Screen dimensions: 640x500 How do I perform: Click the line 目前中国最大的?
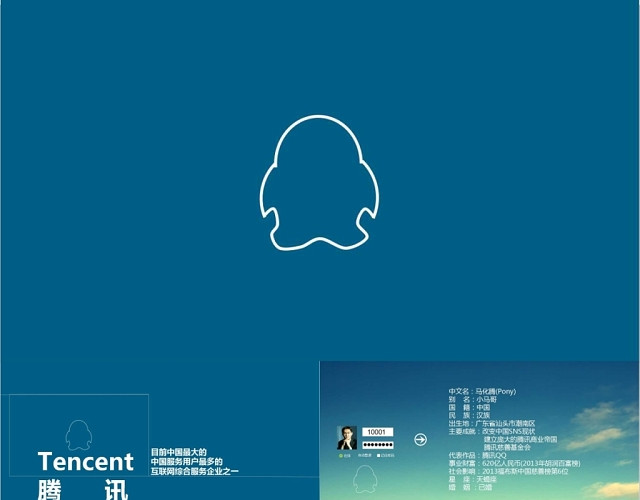click(x=179, y=452)
